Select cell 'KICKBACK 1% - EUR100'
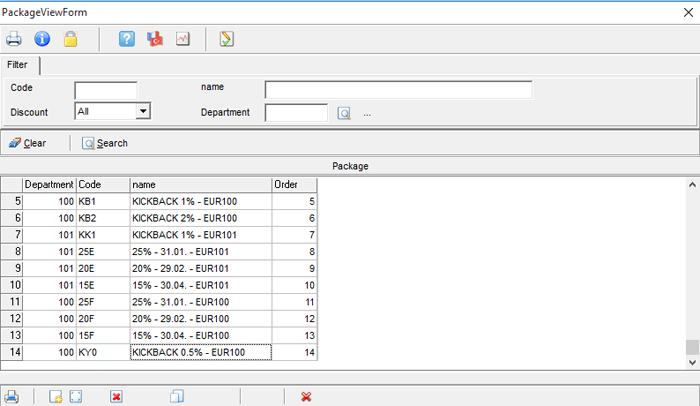The image size is (700, 406). coord(200,201)
